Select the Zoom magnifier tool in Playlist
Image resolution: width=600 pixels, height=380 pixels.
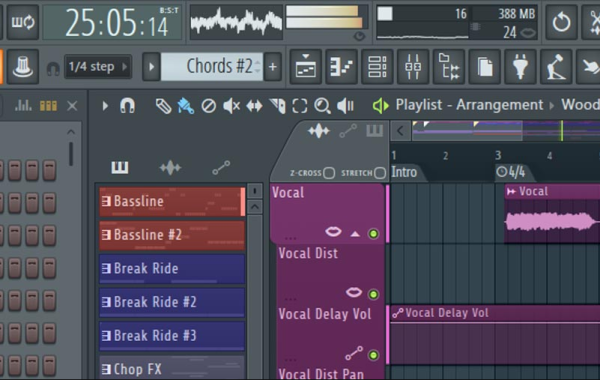(x=322, y=106)
